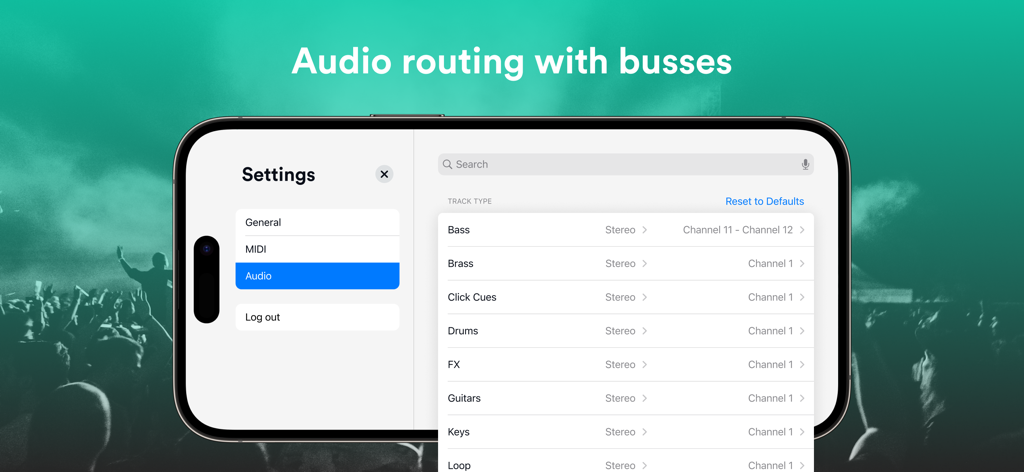
Task: Click Reset to Defaults link
Action: pos(765,201)
